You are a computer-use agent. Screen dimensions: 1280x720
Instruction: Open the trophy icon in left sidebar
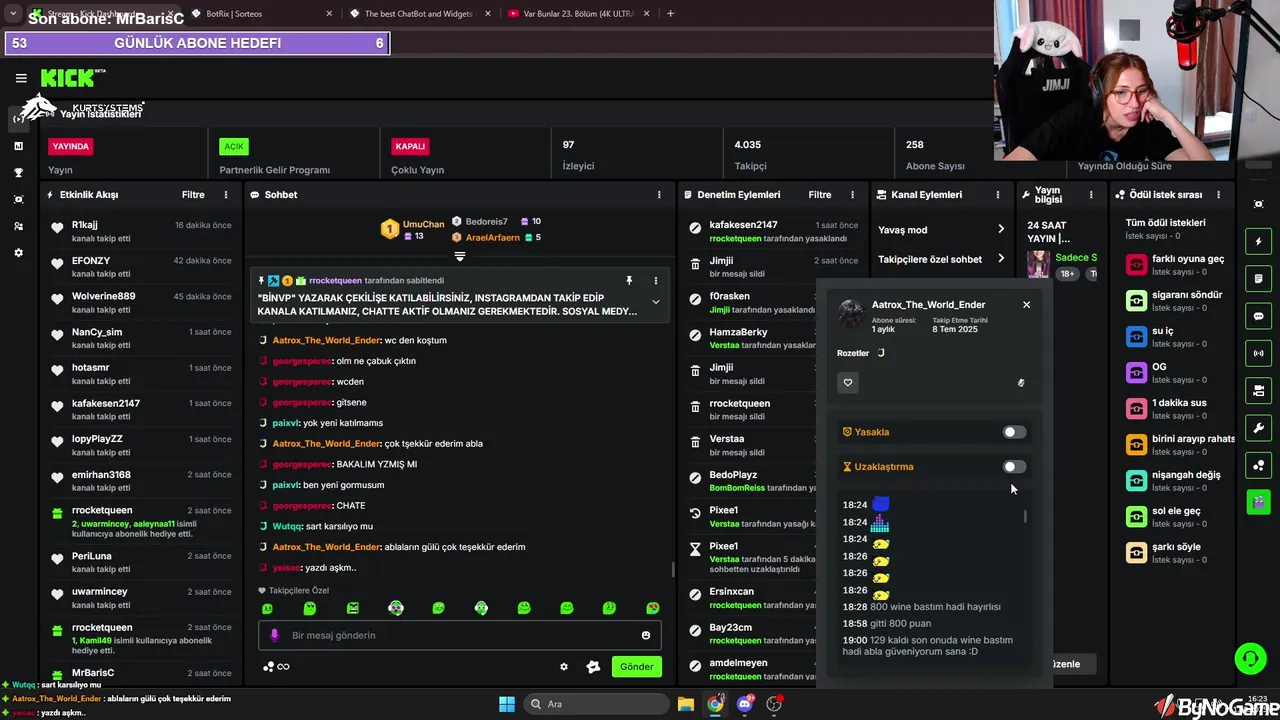(x=18, y=172)
